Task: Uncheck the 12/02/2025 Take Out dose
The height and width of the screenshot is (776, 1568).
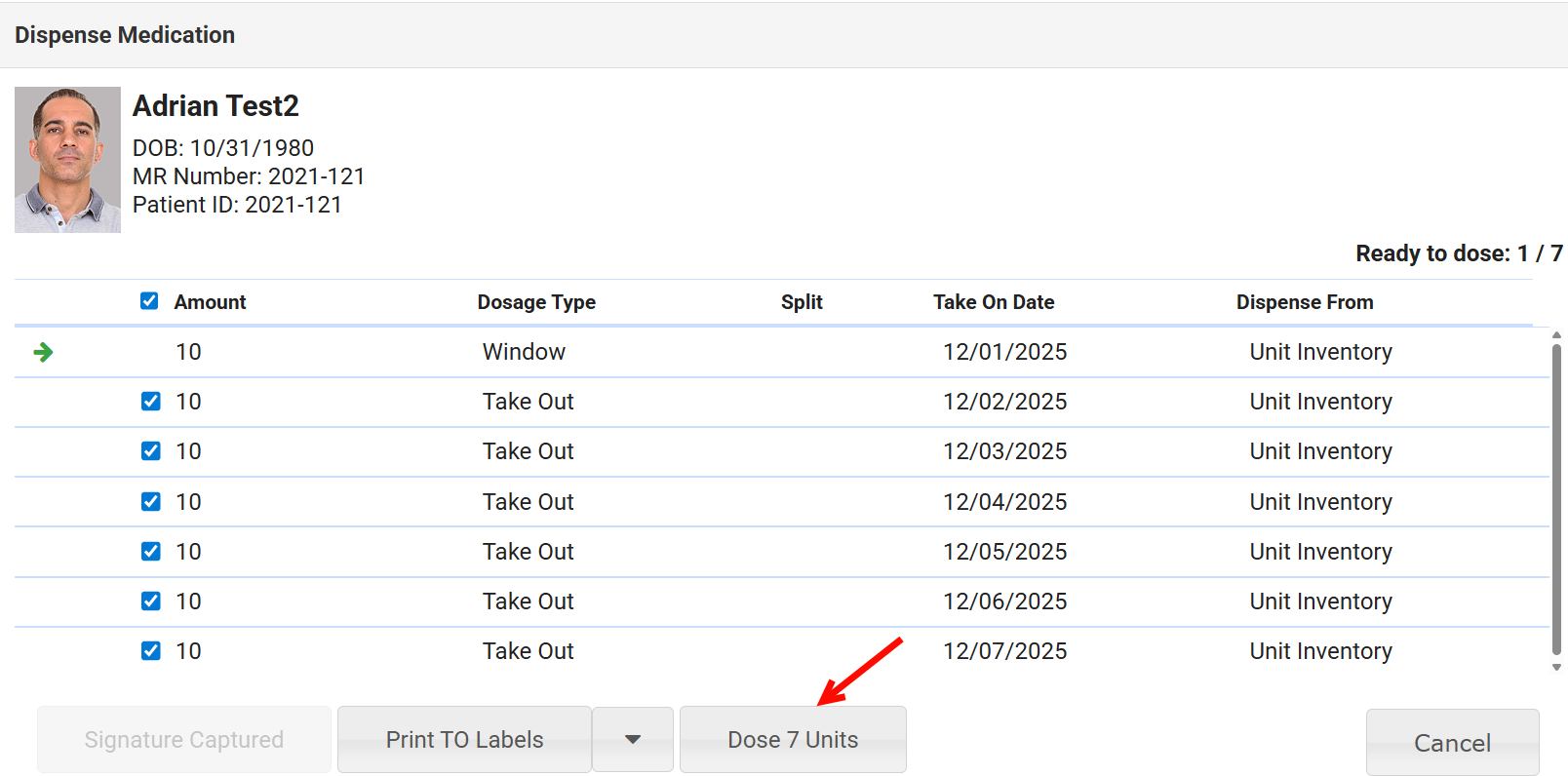Action: click(151, 402)
